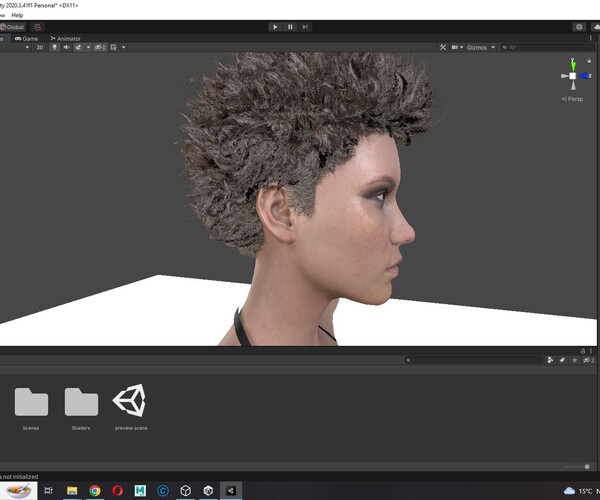Toggle scene audio speaker icon
600x500 pixels.
66,47
